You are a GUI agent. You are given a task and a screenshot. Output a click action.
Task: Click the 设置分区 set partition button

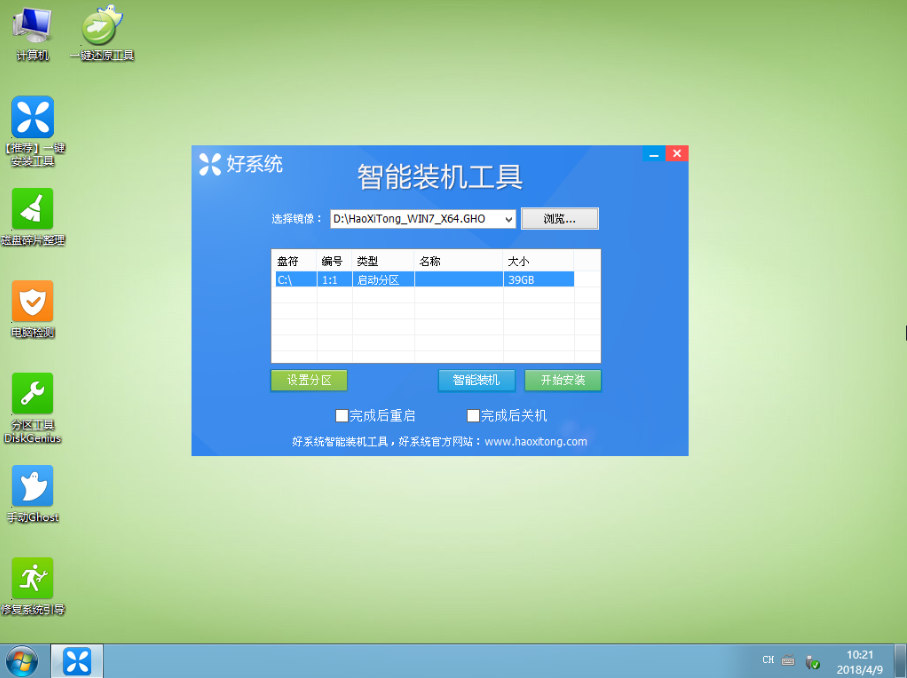(x=307, y=380)
